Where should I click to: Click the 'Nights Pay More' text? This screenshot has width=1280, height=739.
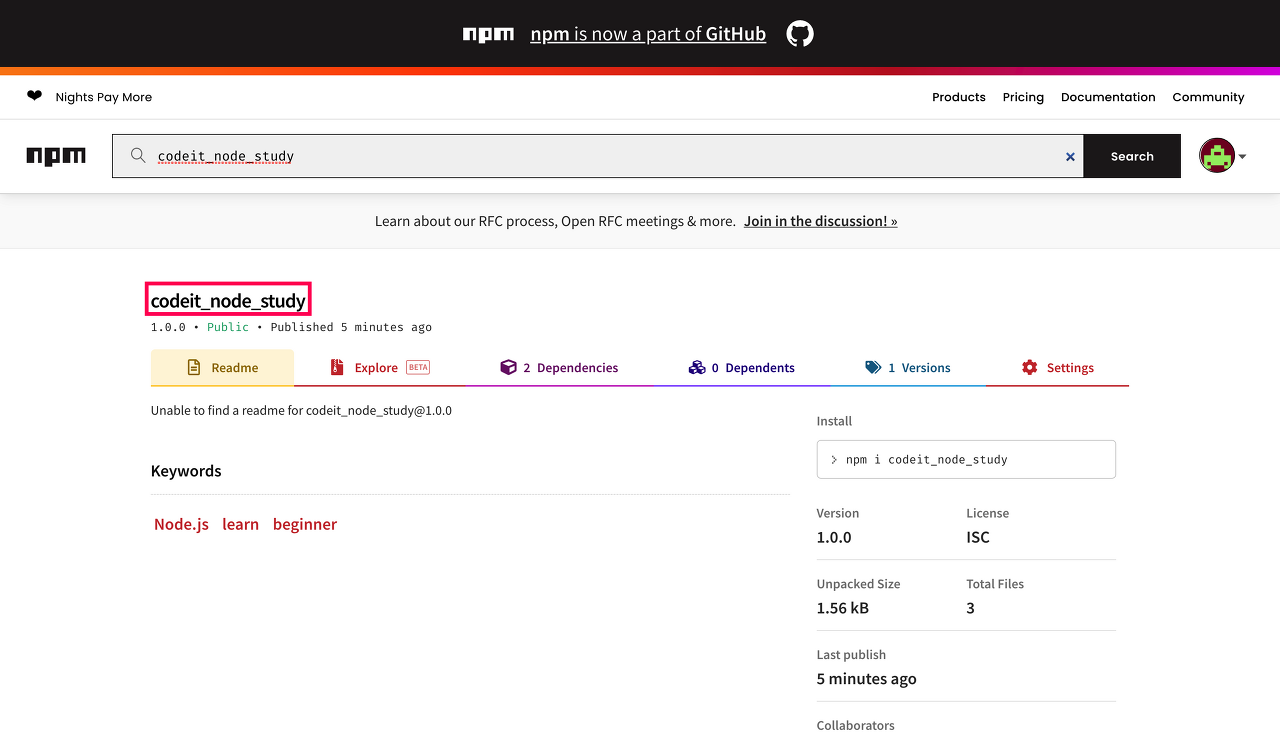[104, 97]
